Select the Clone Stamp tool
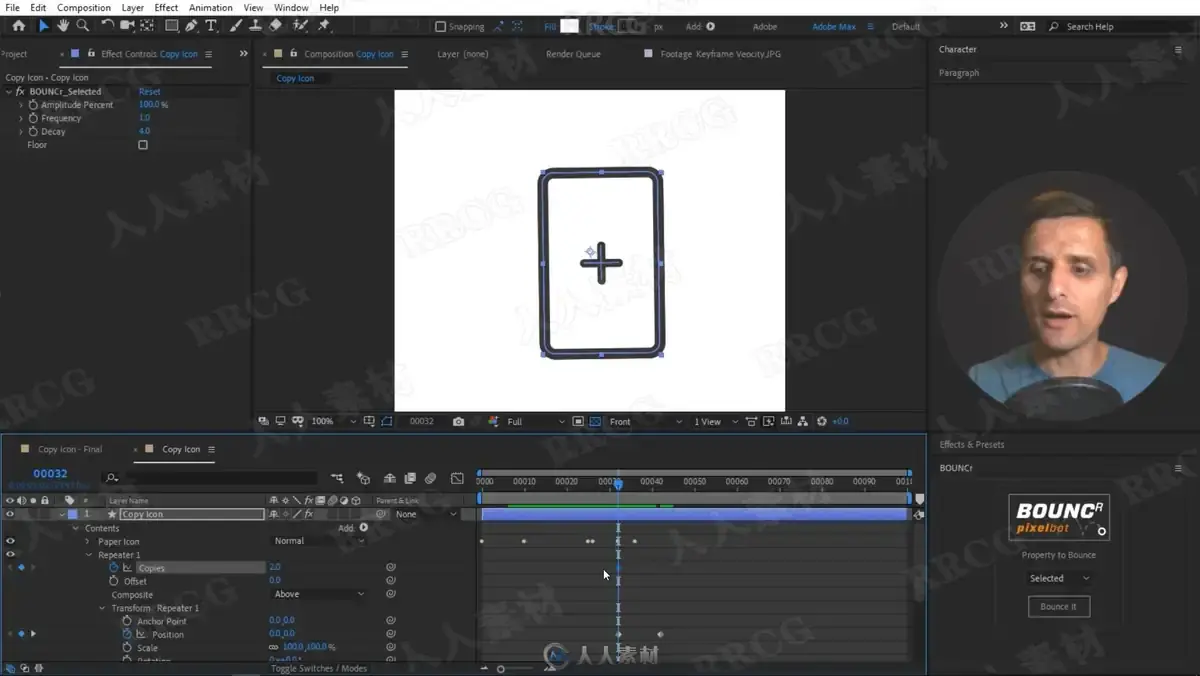This screenshot has width=1200, height=676. pyautogui.click(x=256, y=26)
